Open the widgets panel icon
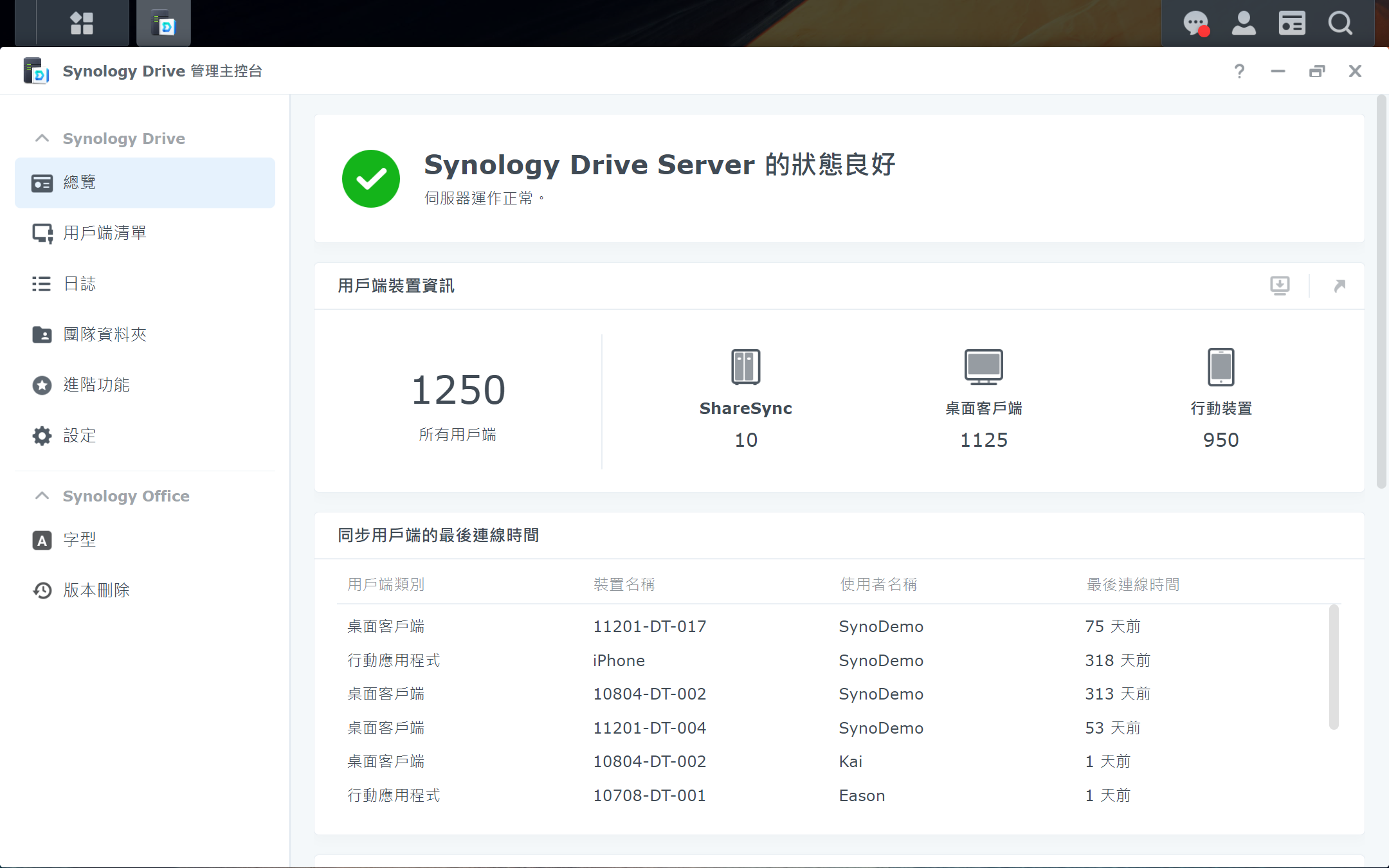Screen dimensions: 1389x868 (1292, 24)
